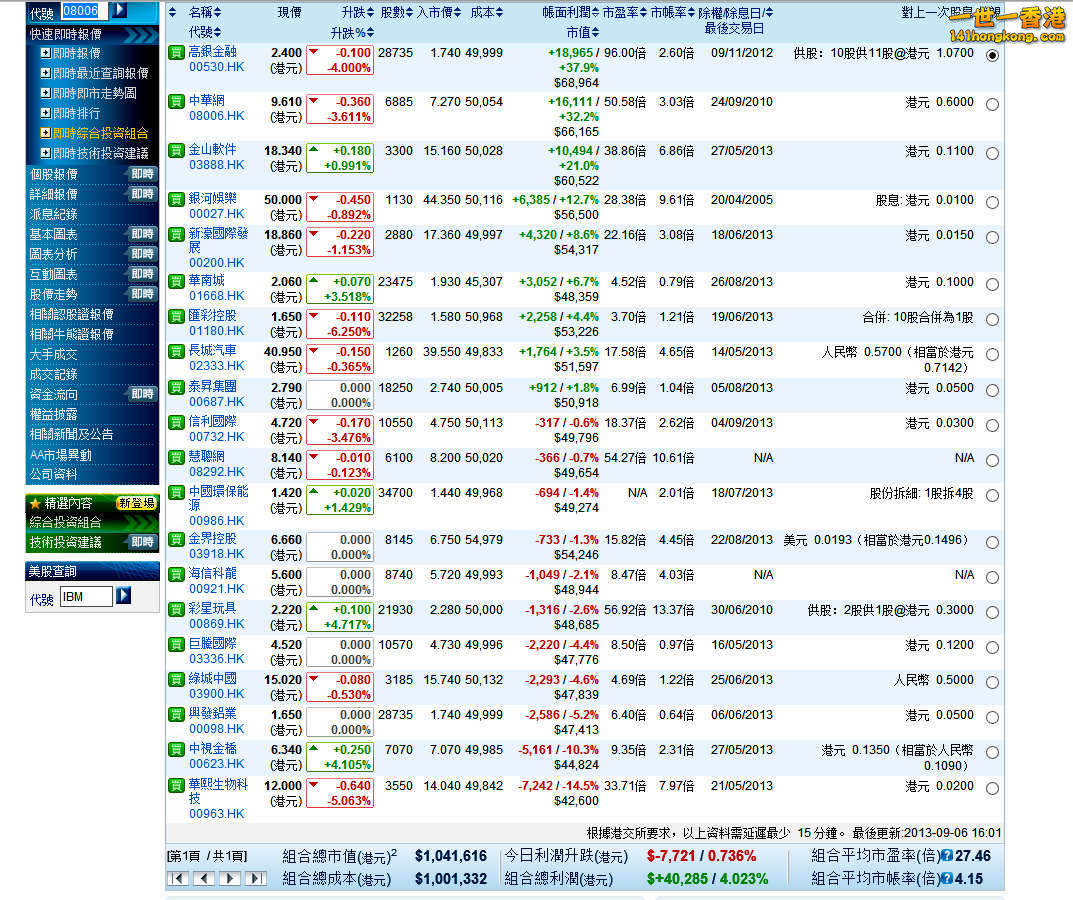The image size is (1073, 900).
Task: Select the radio button for 華熙生物科技 row
Action: pyautogui.click(x=992, y=788)
